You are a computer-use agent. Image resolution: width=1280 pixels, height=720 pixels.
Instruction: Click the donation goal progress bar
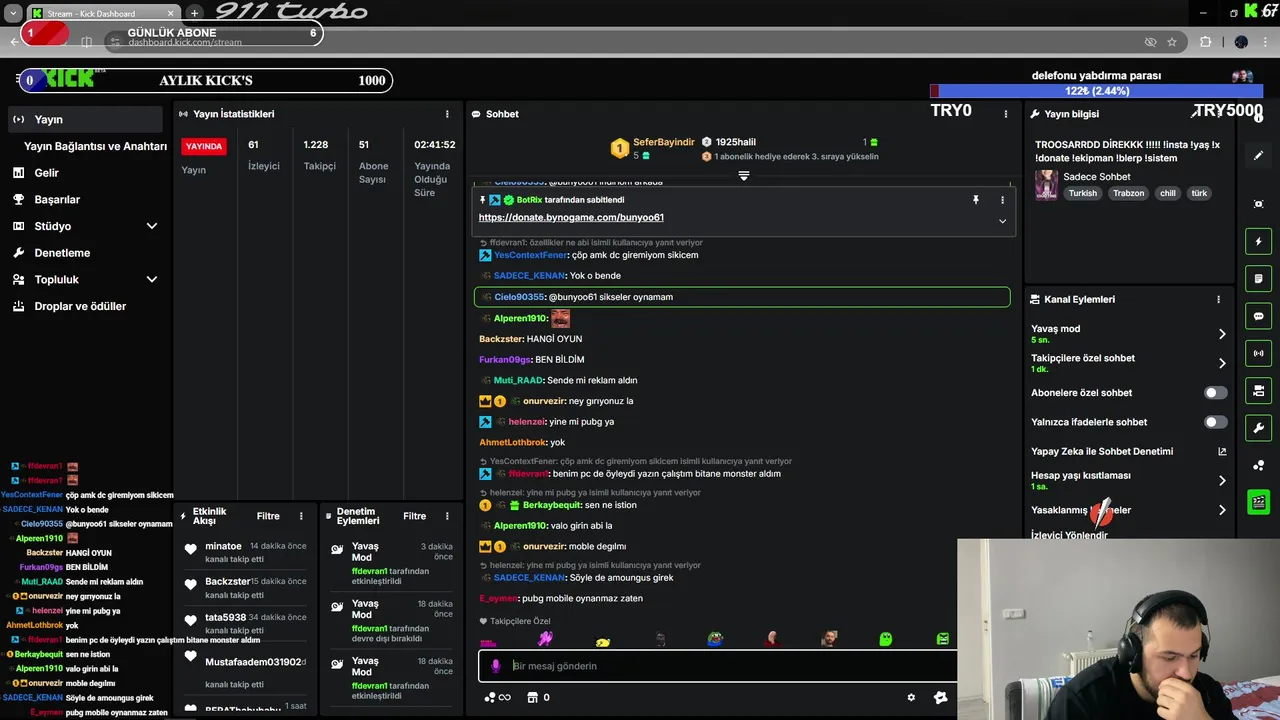[1096, 91]
